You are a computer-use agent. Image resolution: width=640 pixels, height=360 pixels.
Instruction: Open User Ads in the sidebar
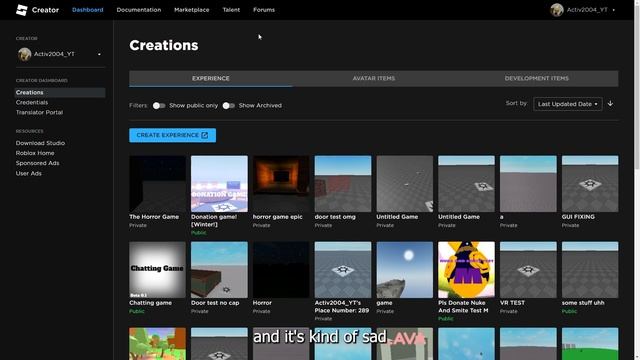click(29, 173)
